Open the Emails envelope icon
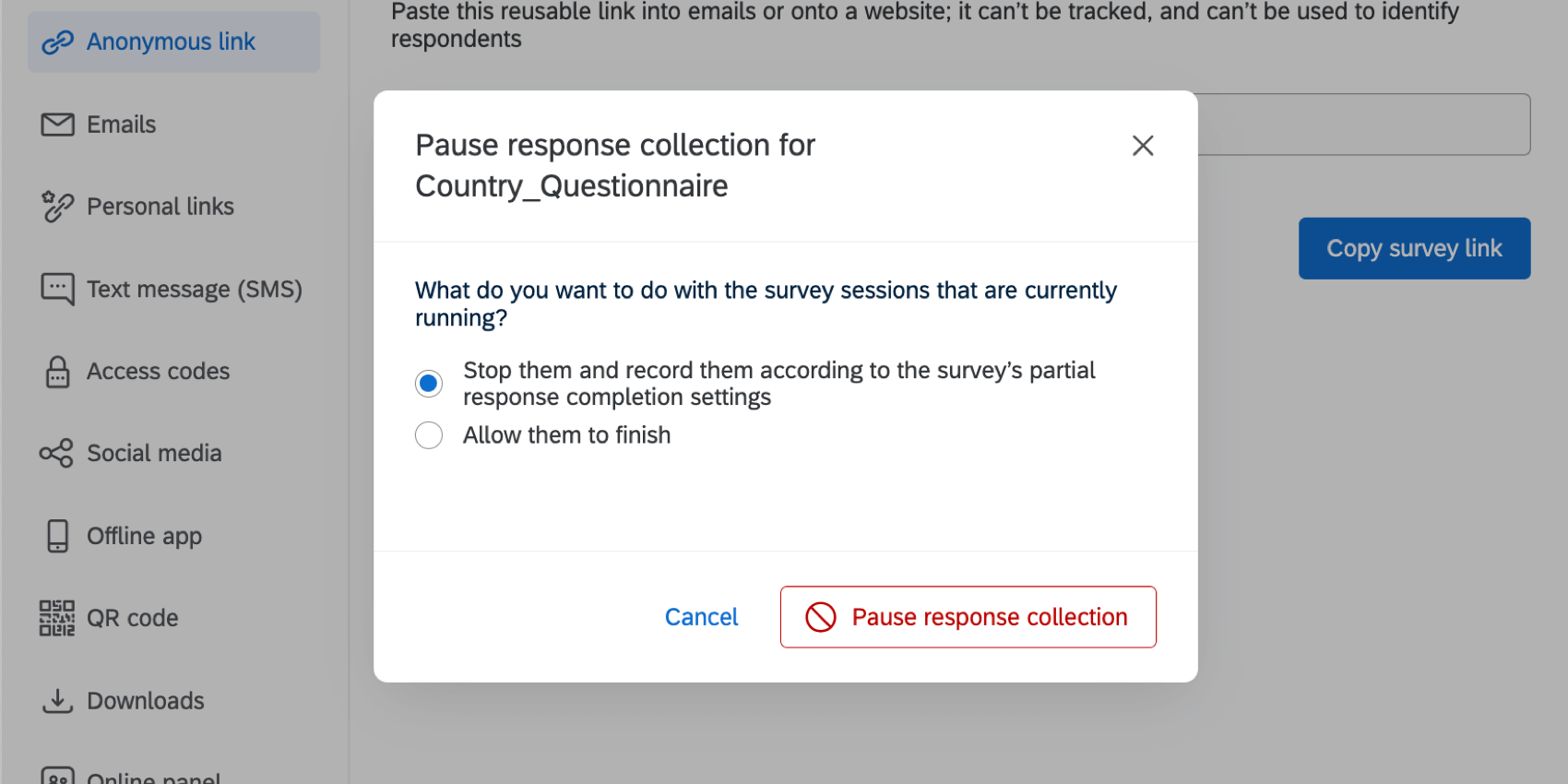 (x=57, y=124)
